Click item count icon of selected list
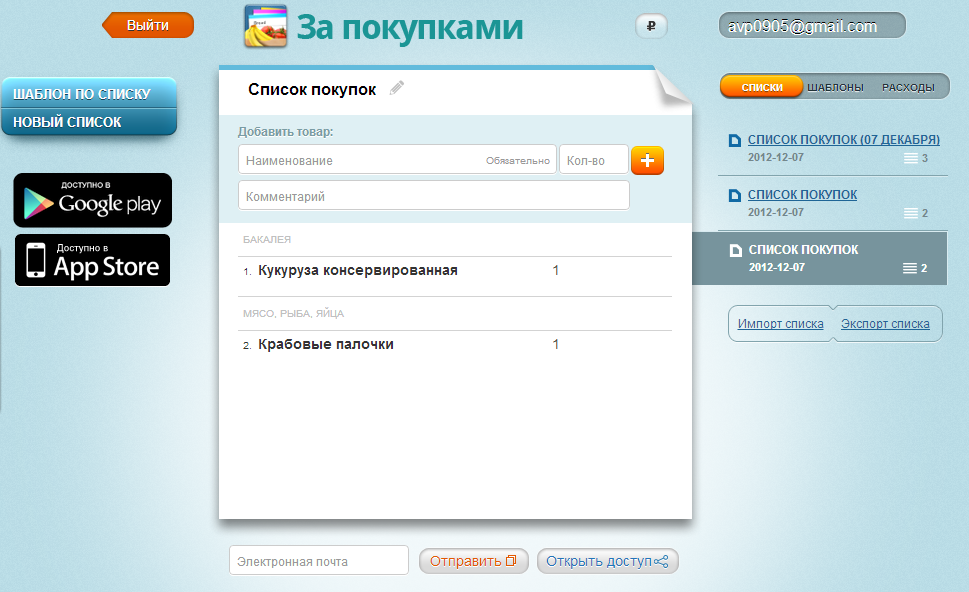The image size is (969, 592). 909,268
